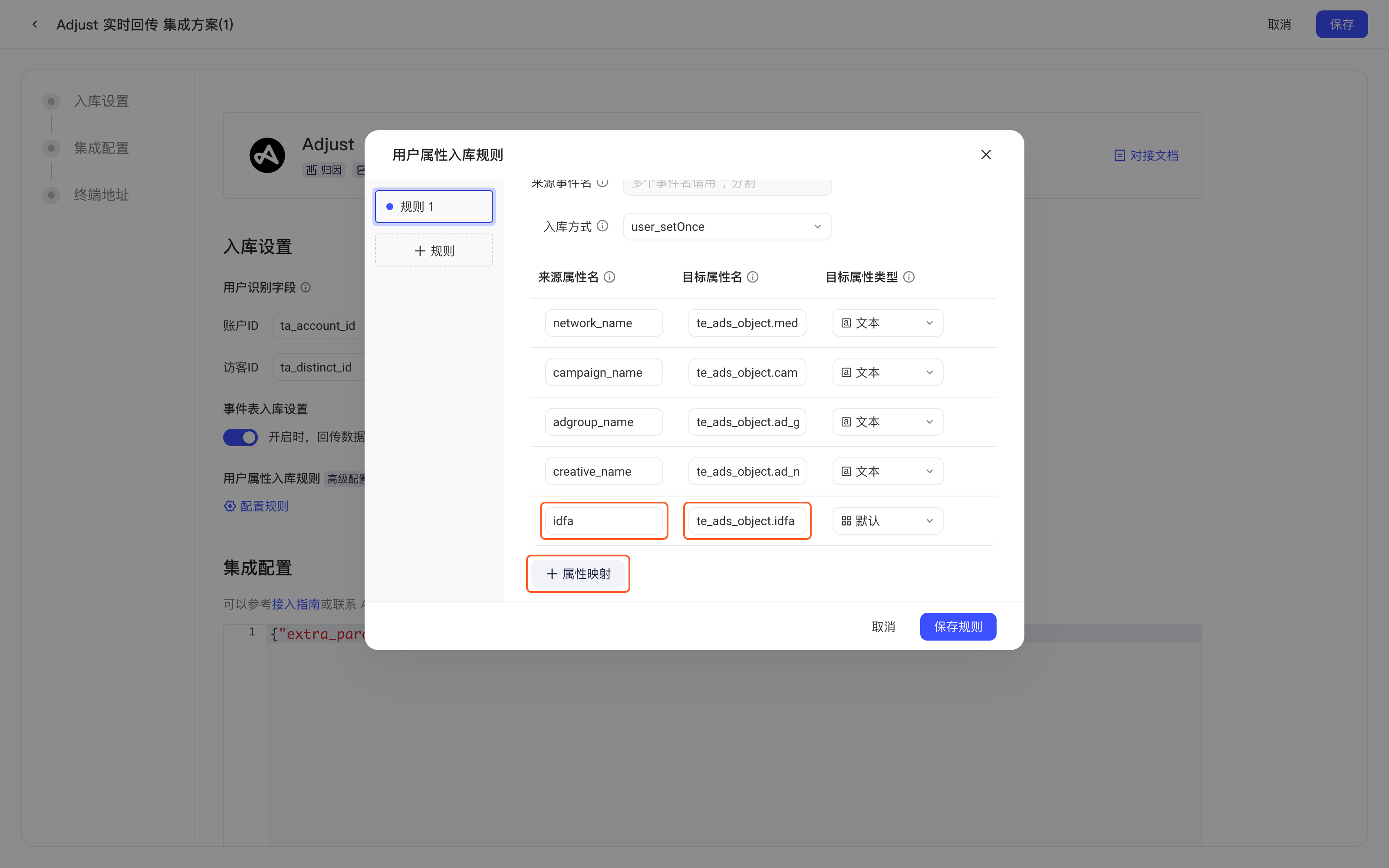Click the network_name source field
1389x868 pixels.
[604, 322]
